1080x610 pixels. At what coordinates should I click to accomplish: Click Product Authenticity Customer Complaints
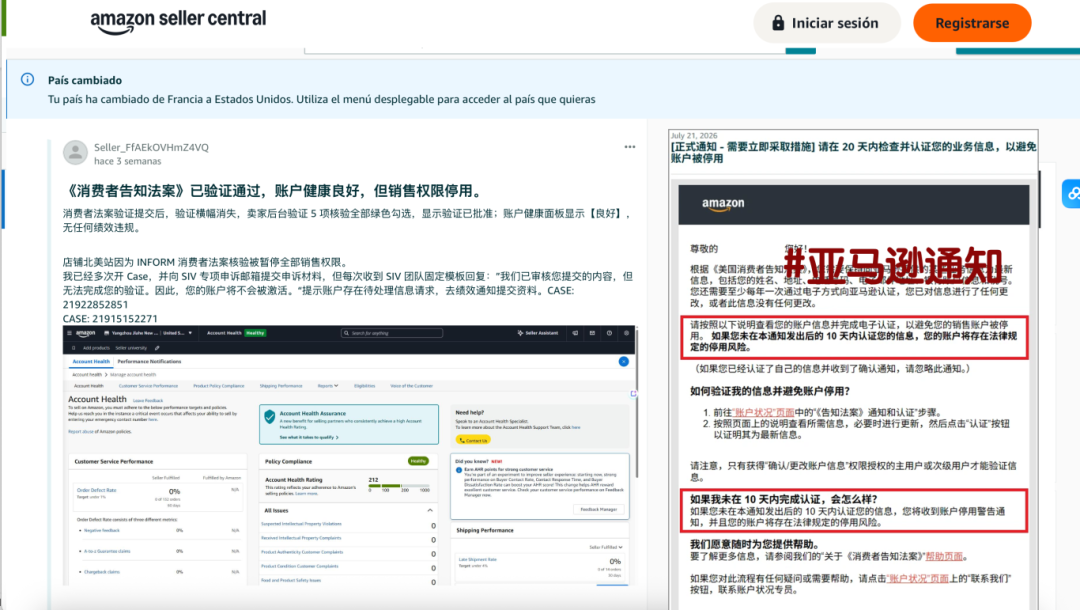(302, 552)
